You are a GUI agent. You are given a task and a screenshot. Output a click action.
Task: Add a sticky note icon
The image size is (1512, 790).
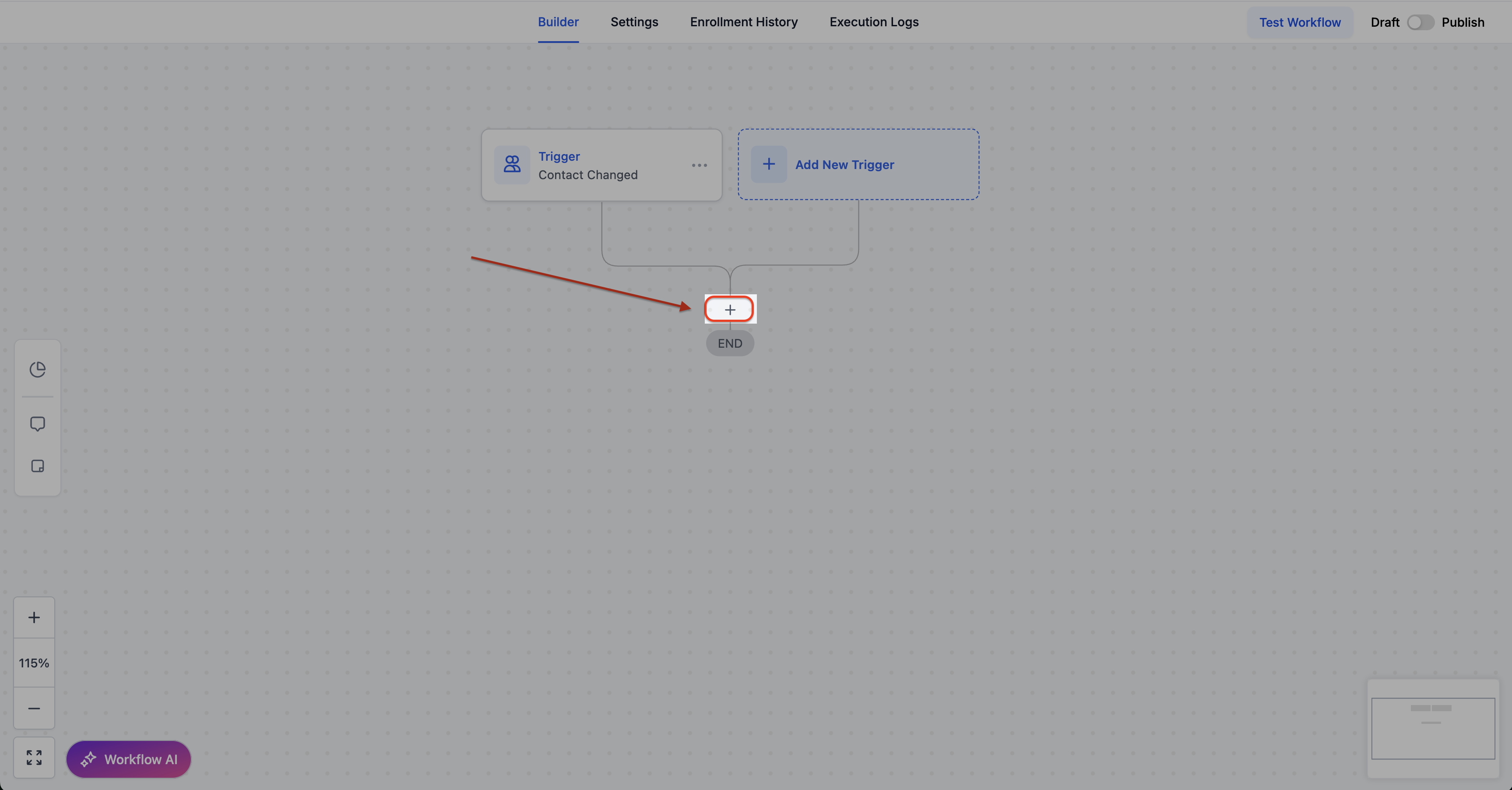[38, 466]
